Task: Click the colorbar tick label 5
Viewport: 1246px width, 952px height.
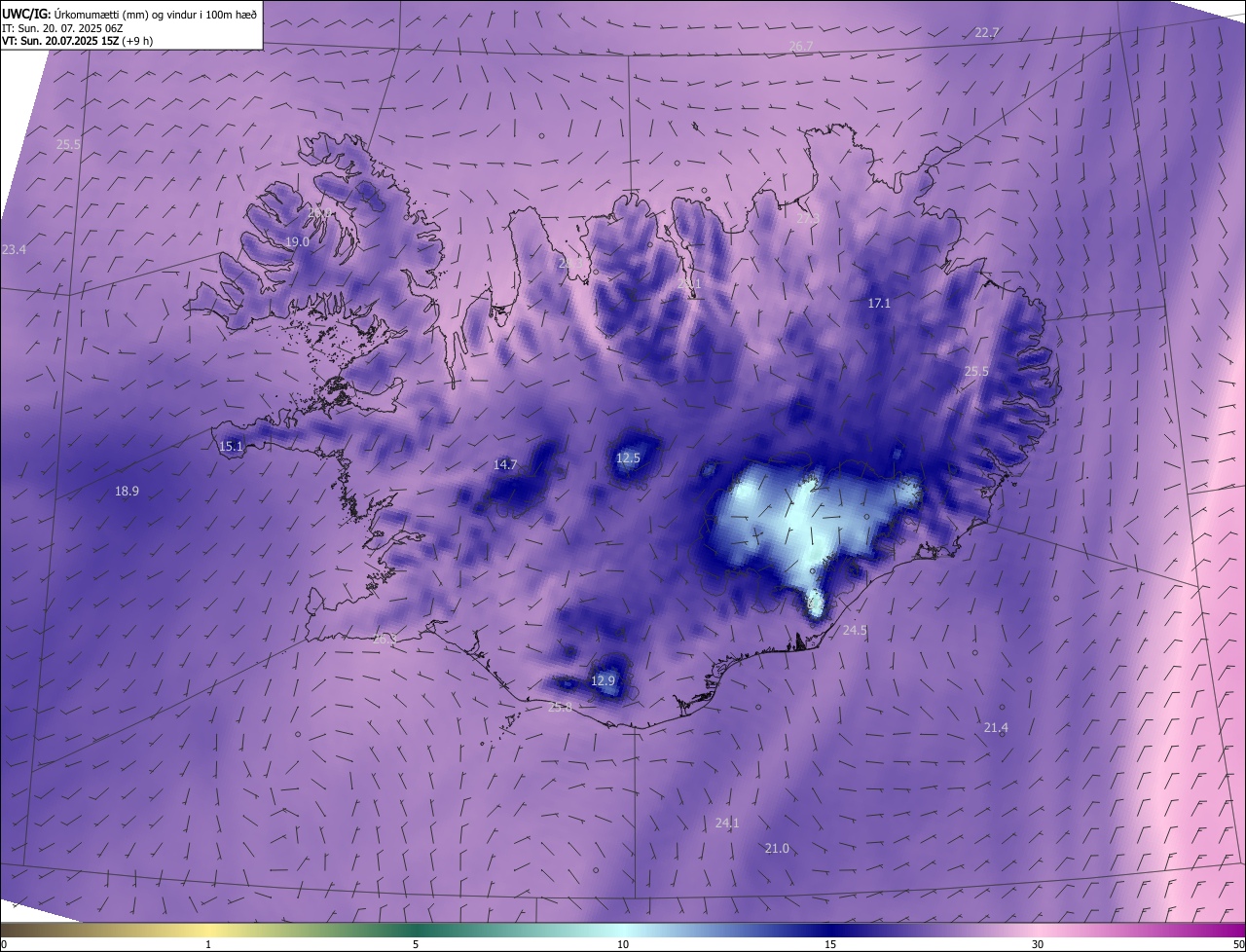Action: click(416, 944)
